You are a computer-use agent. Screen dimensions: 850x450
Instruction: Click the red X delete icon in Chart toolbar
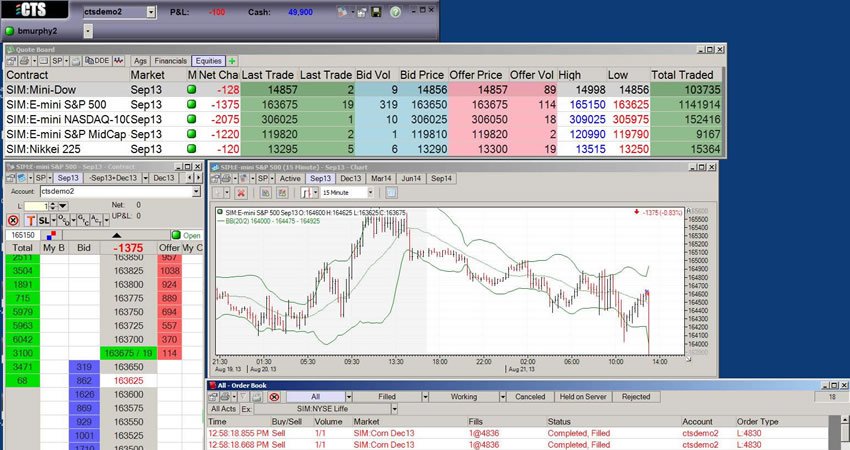pos(241,192)
